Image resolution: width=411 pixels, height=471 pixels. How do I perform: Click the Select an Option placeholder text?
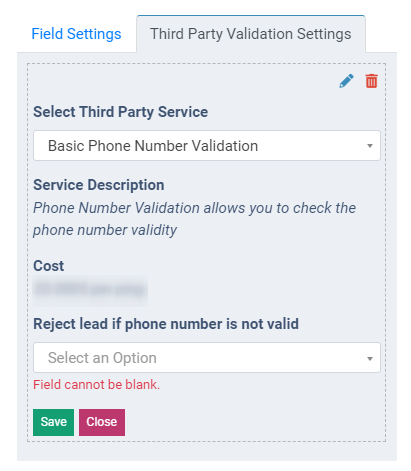102,358
